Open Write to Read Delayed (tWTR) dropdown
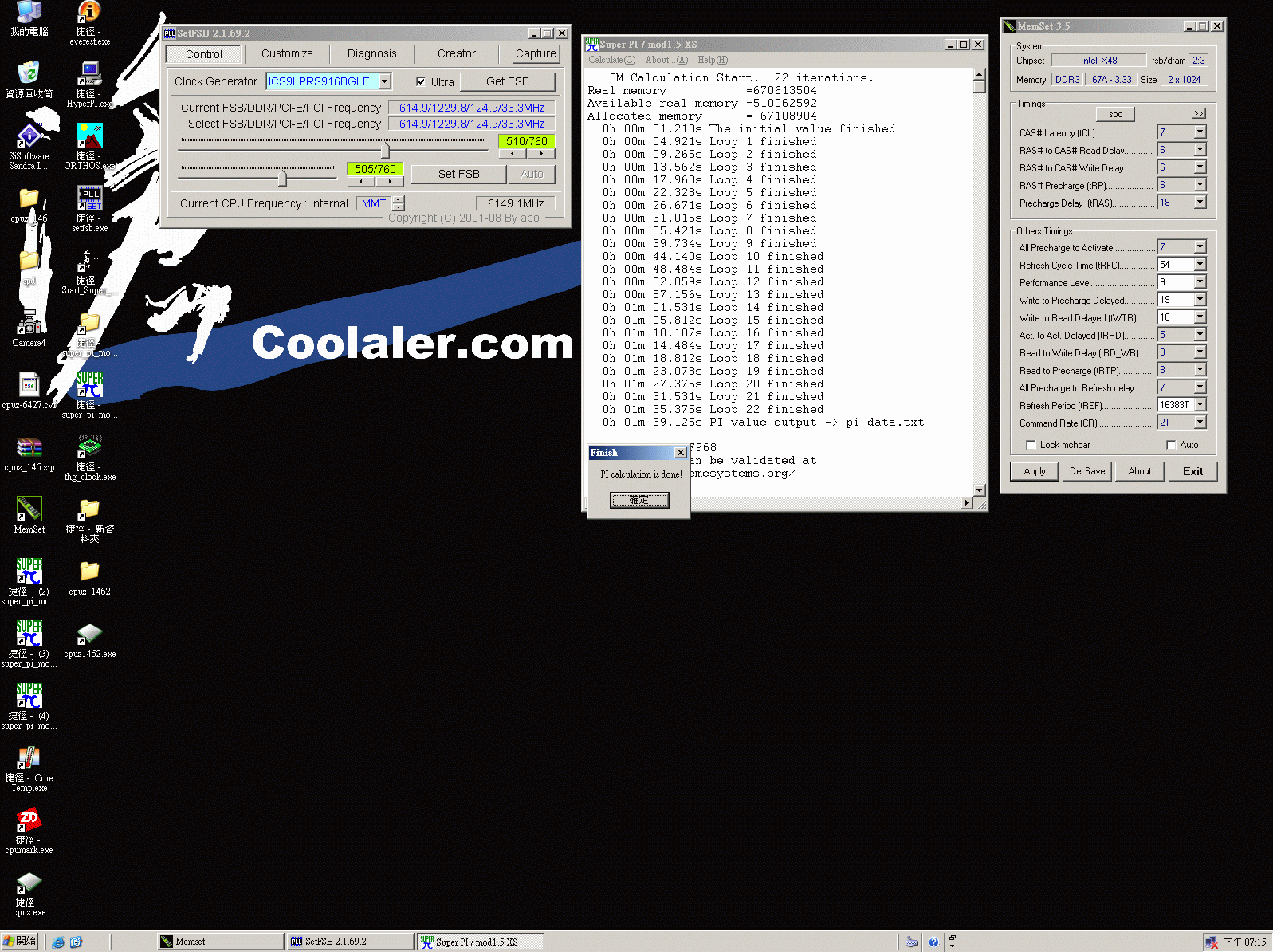Image resolution: width=1273 pixels, height=952 pixels. pos(1200,317)
